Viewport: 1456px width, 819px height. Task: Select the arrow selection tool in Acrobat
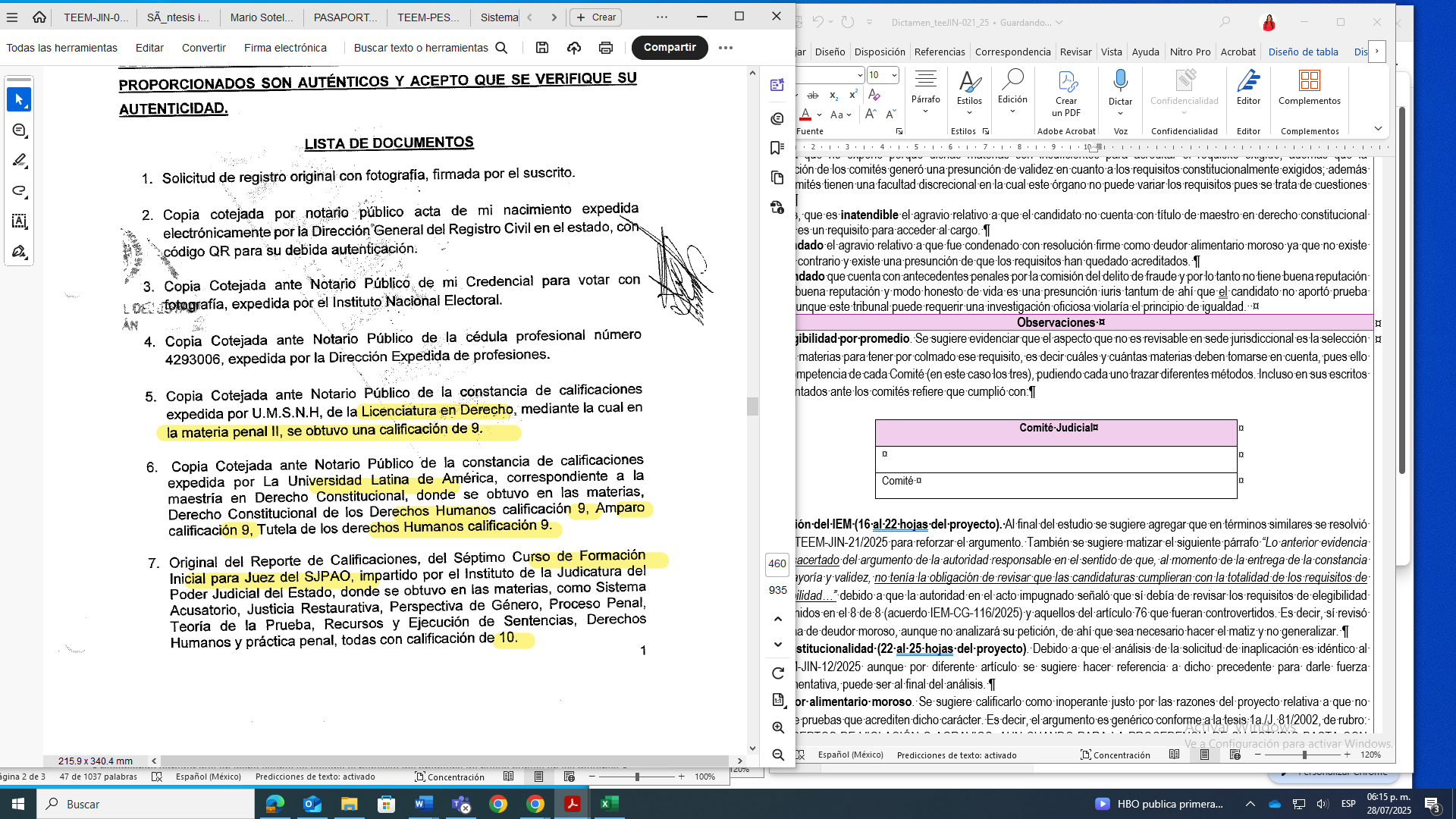19,99
